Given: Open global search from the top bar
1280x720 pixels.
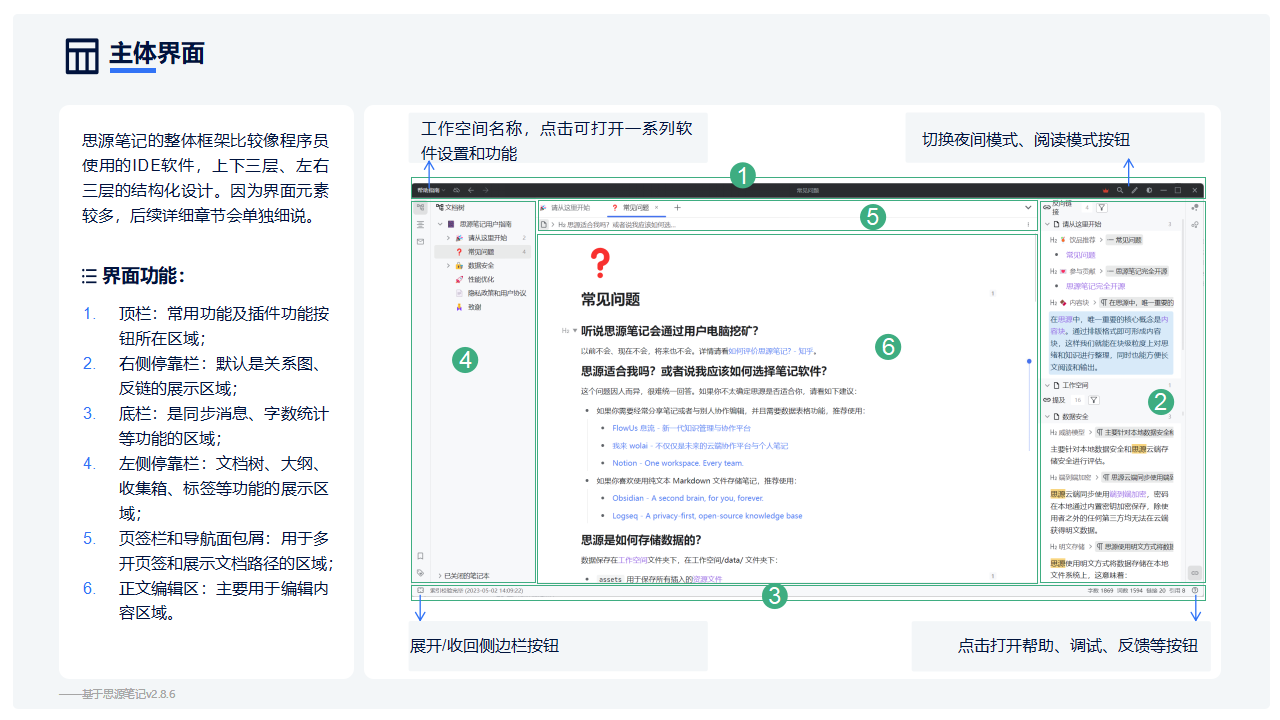Looking at the screenshot, I should pyautogui.click(x=1120, y=190).
